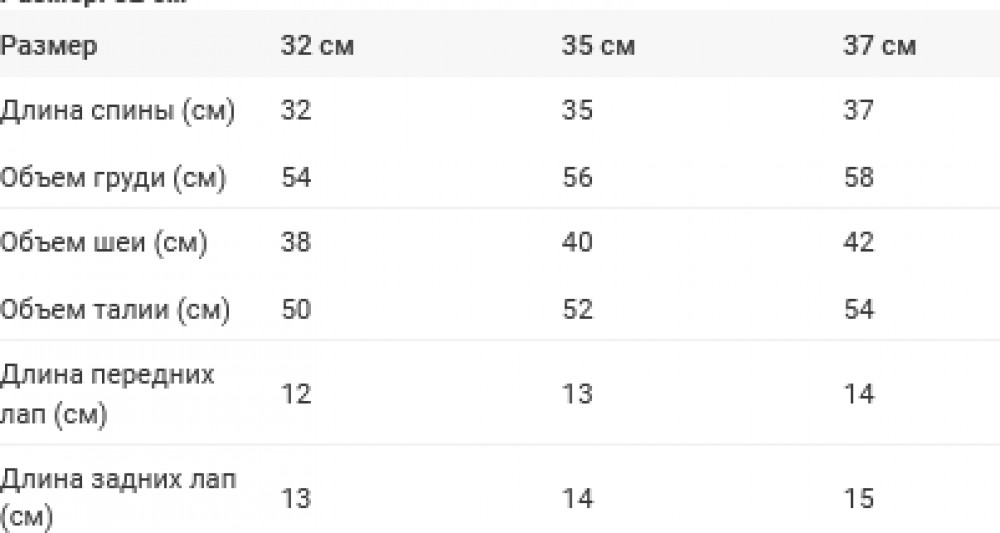
Task: Click the 'Длина спины (см)' row label
Action: coord(117,111)
